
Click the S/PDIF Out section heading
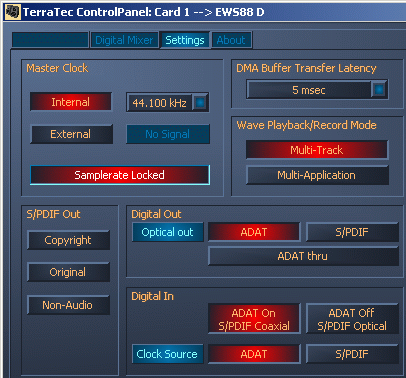[x=53, y=214]
